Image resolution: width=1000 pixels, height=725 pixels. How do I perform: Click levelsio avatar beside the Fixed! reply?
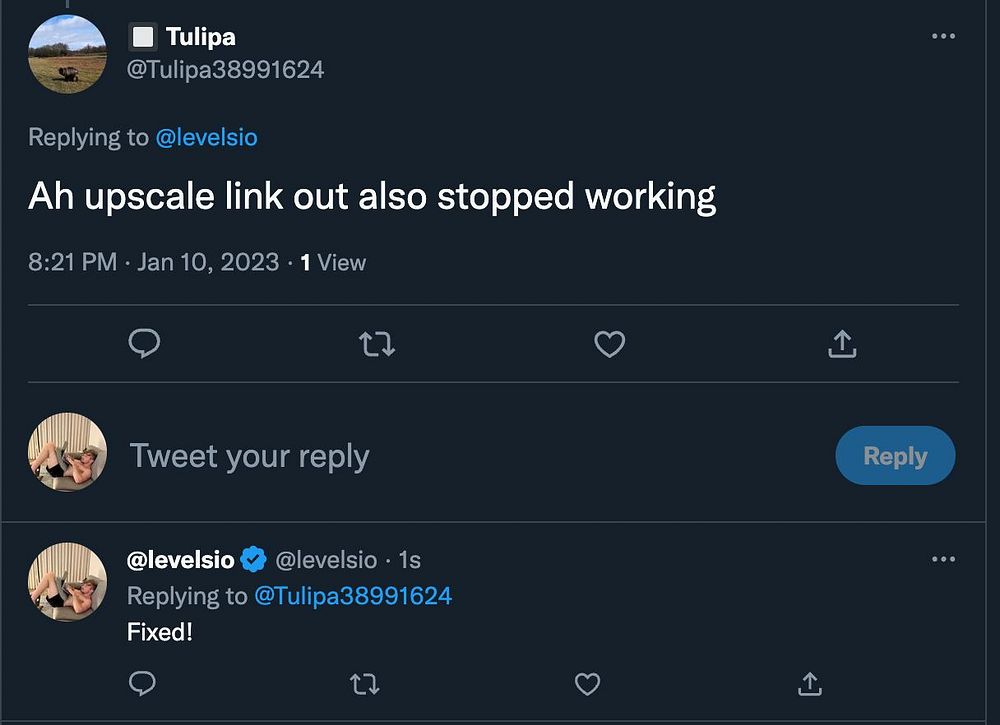click(67, 582)
